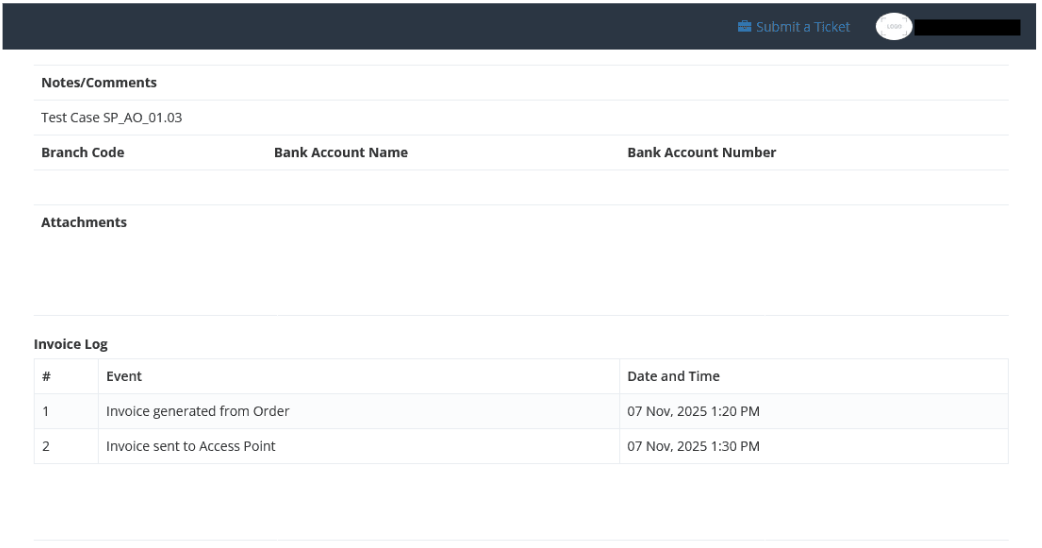Click the round logo avatar in header
The height and width of the screenshot is (548, 1042).
893,27
